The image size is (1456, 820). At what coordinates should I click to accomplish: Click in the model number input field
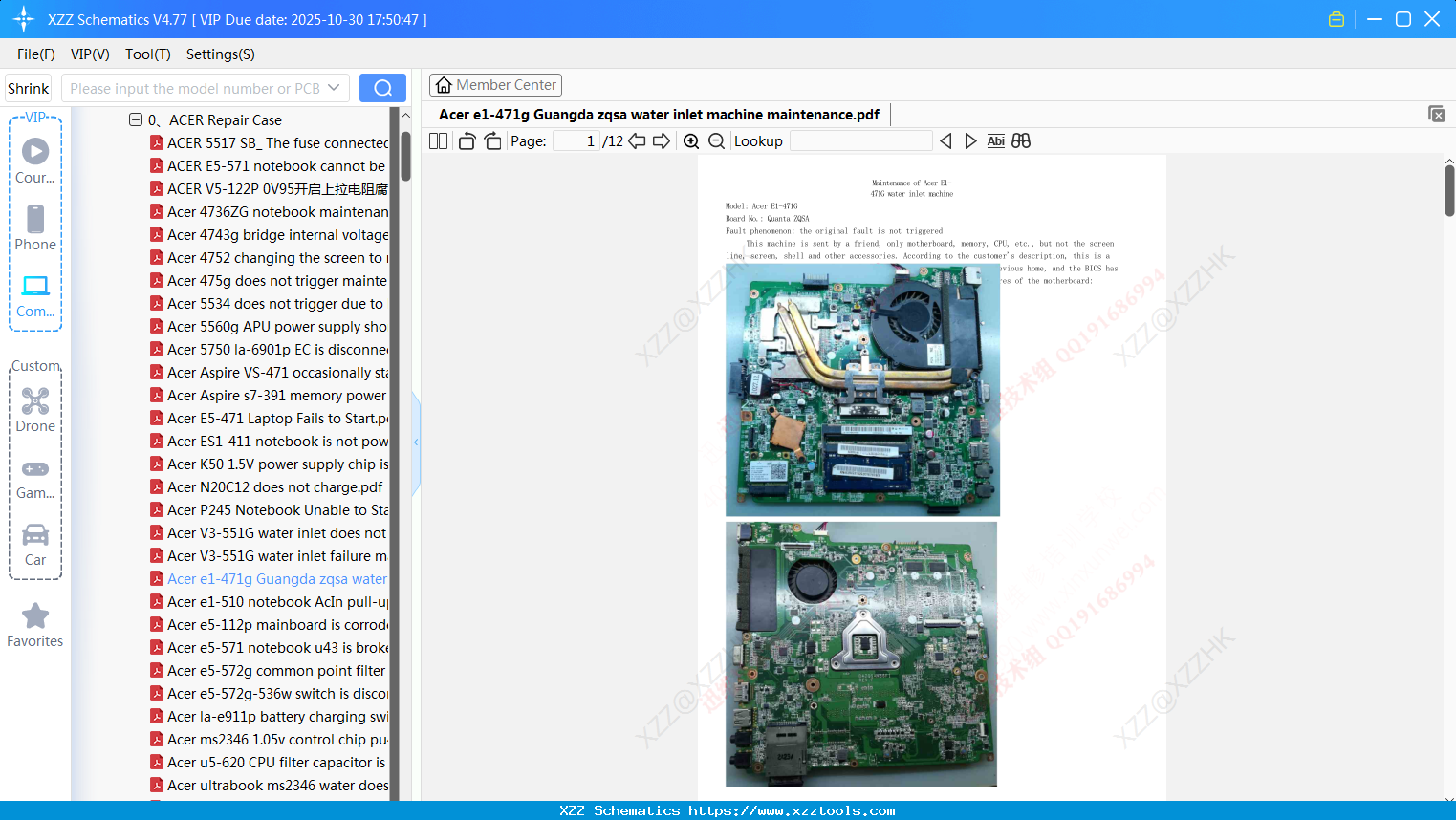pyautogui.click(x=195, y=88)
